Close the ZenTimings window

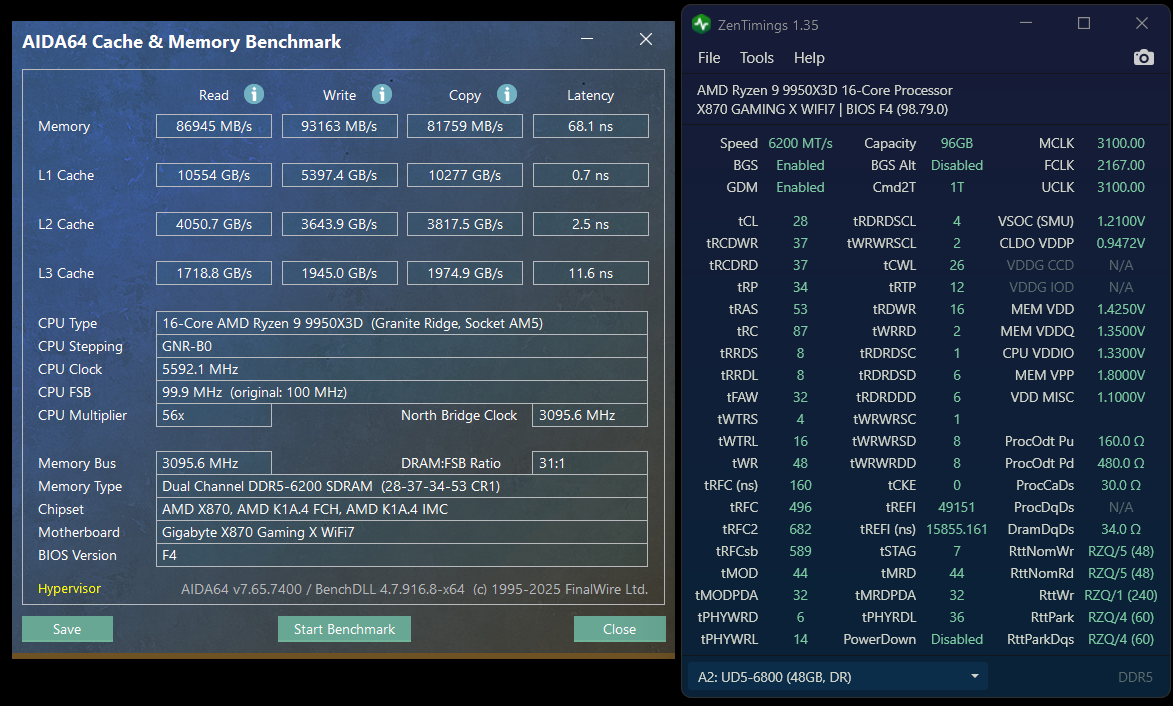point(1142,23)
